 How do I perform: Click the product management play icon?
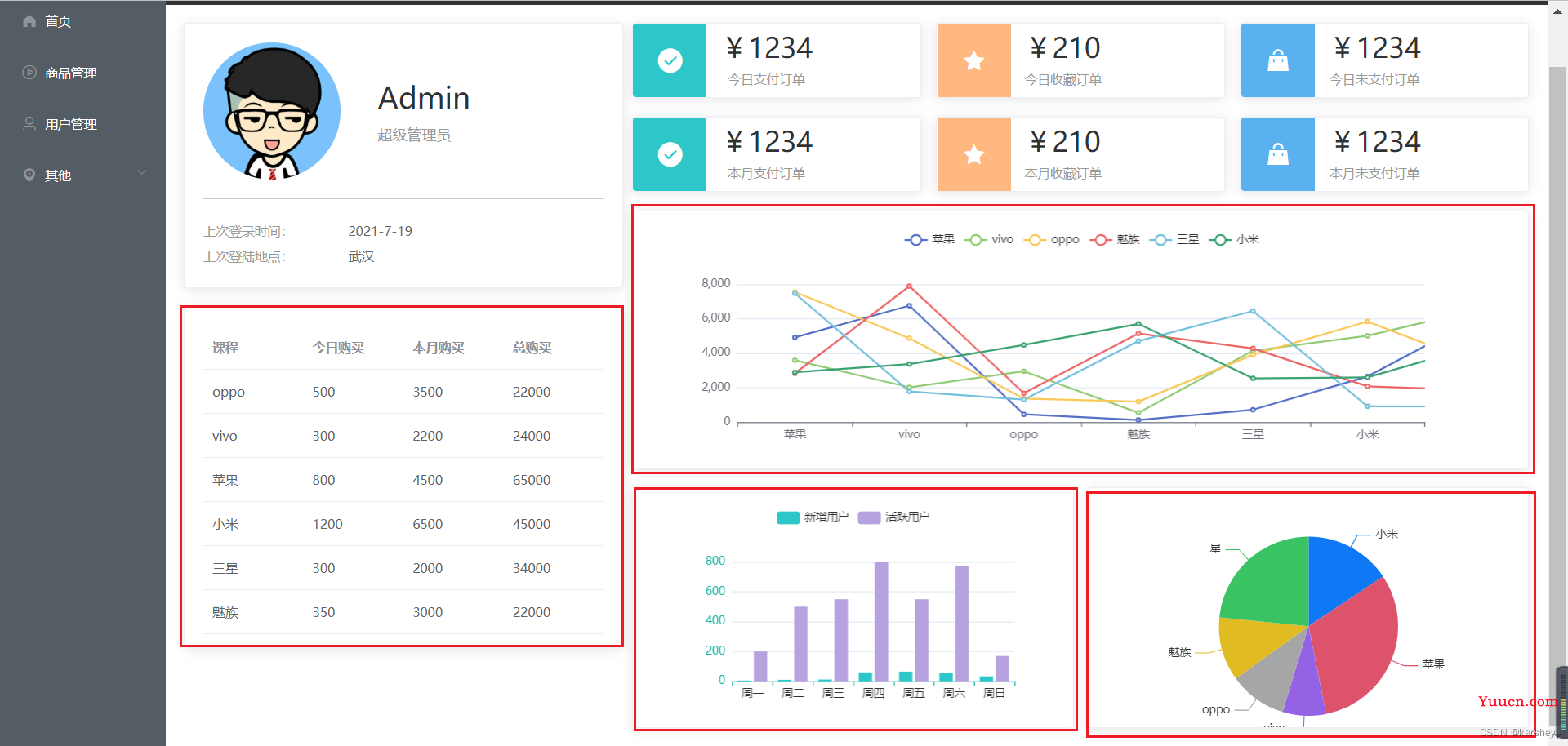point(29,73)
